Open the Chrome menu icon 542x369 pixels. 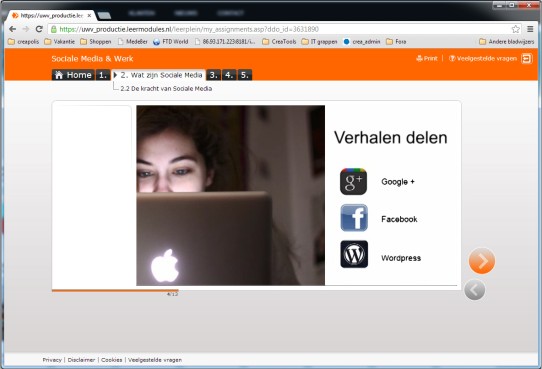(530, 29)
